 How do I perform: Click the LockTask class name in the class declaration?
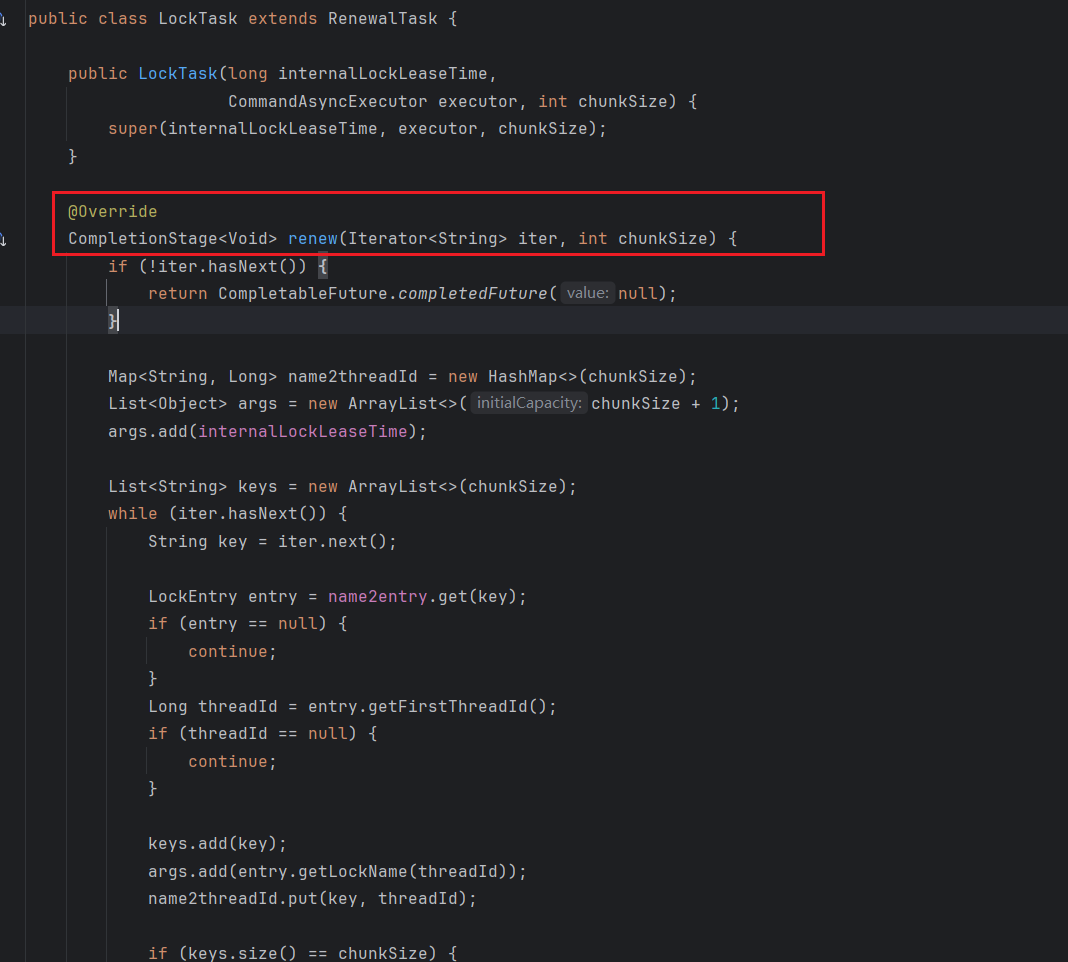(x=198, y=18)
